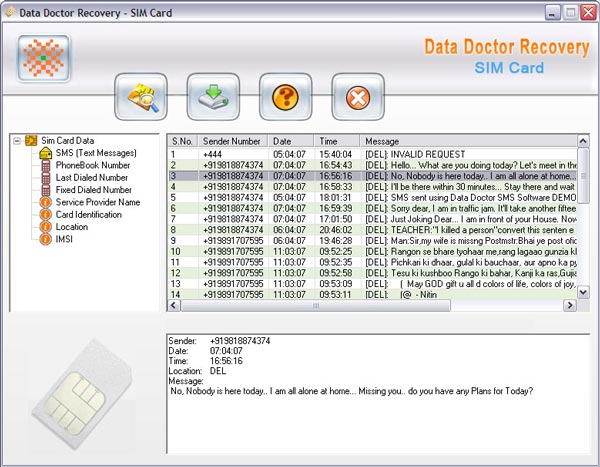Select message row 2 starting with Hello
This screenshot has height=467, width=600.
[372, 165]
